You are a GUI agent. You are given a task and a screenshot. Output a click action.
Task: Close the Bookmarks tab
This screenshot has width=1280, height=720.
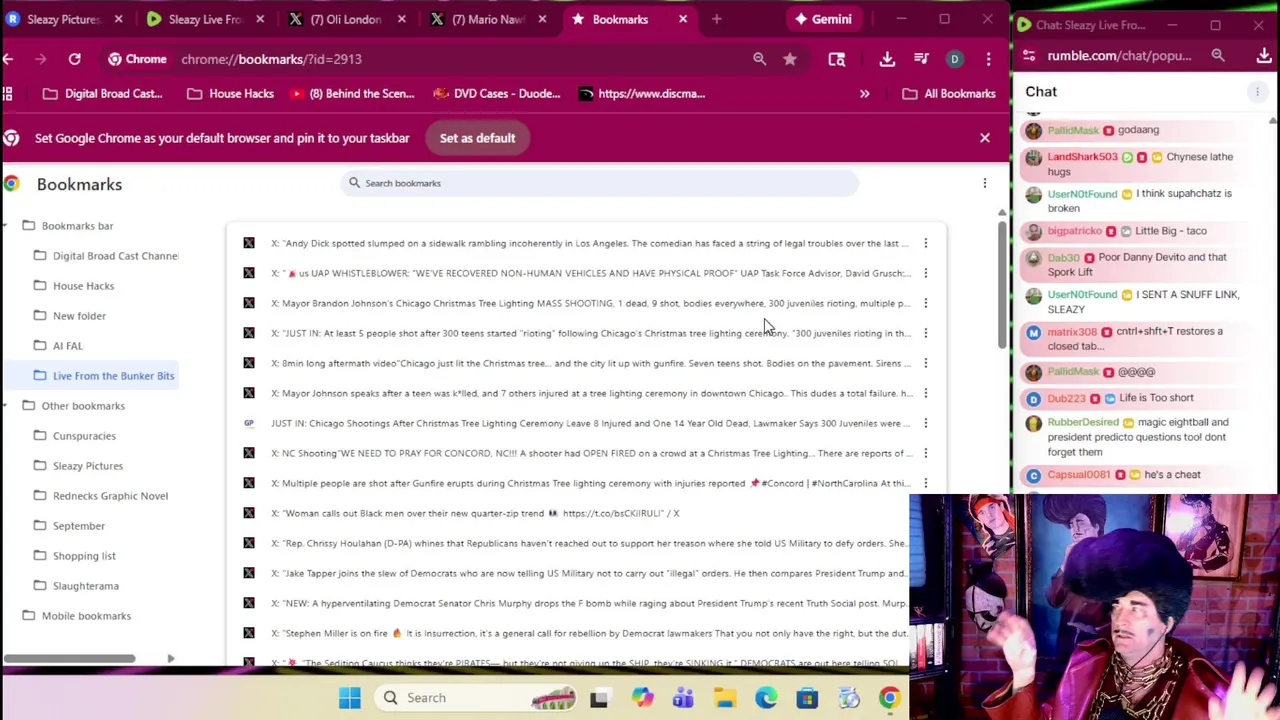point(683,19)
